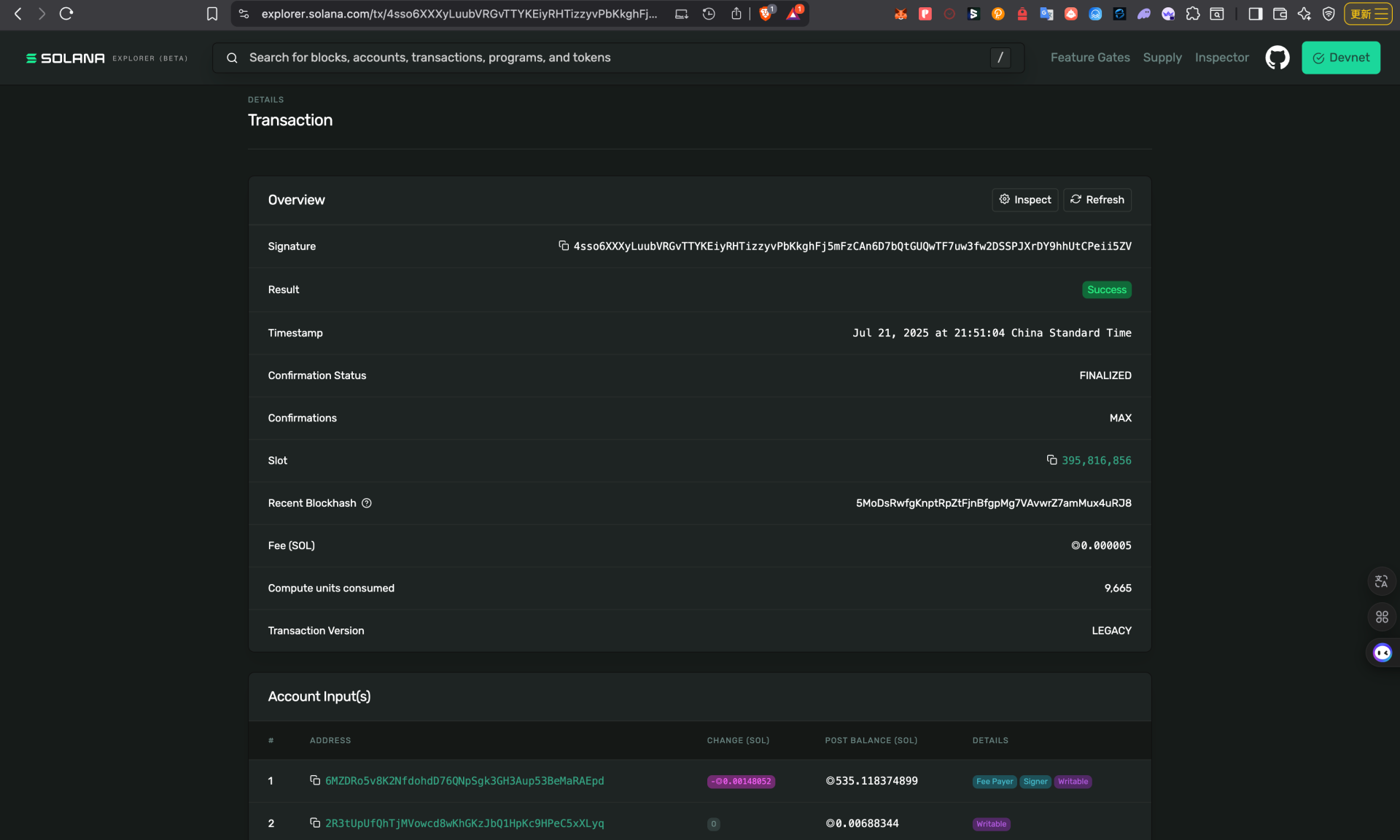Refresh the transaction overview
The height and width of the screenshot is (840, 1400).
tap(1097, 200)
